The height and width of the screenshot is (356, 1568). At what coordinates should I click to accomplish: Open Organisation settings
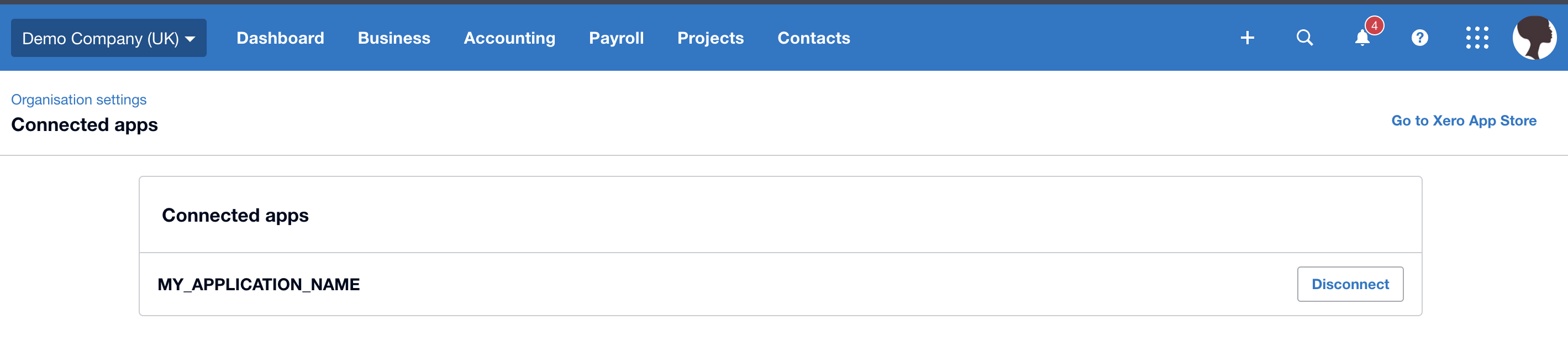78,99
